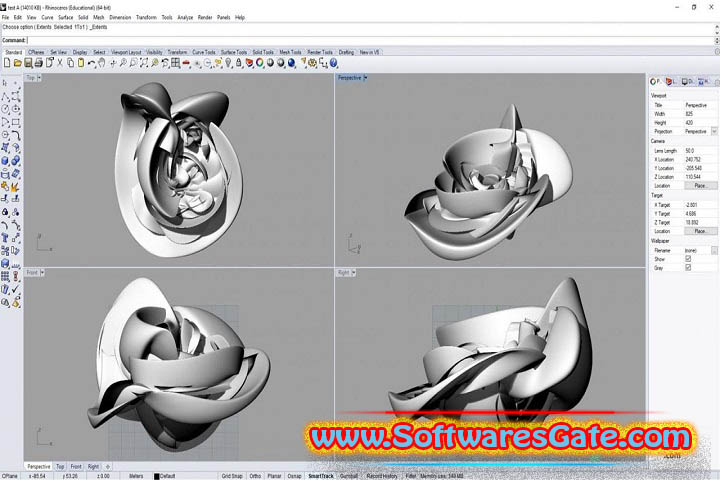This screenshot has width=720, height=480.
Task: Click the Undo arrow icon
Action: pyautogui.click(x=91, y=63)
